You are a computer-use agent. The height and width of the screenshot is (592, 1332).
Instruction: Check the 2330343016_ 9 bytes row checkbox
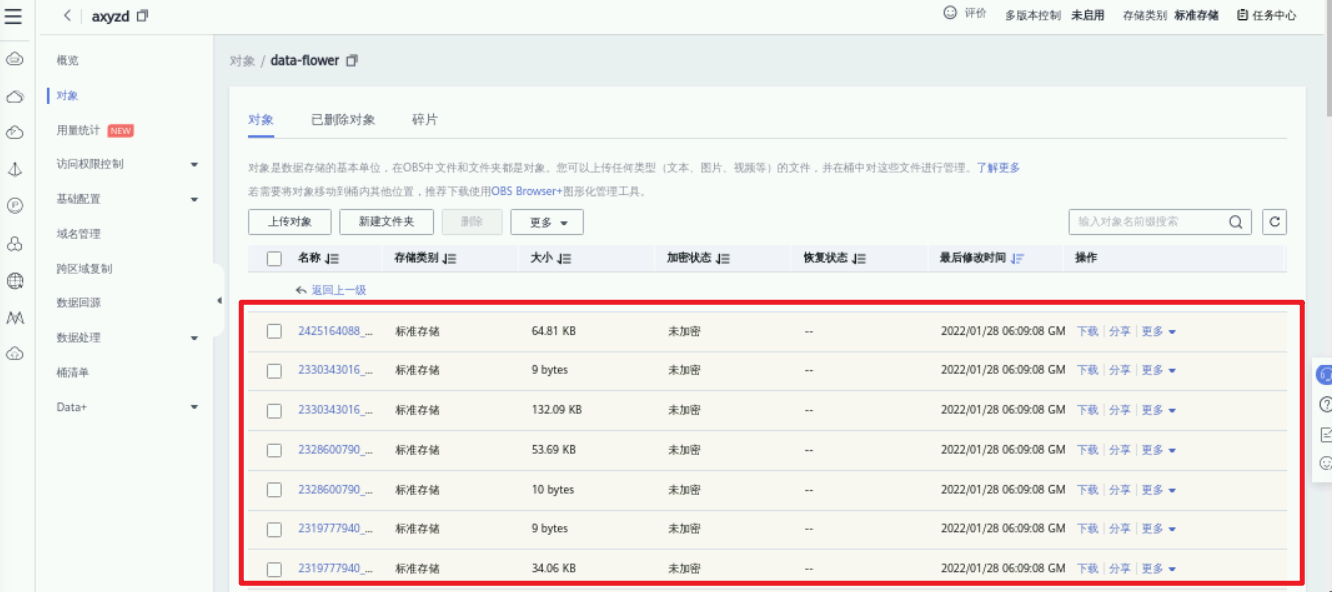pyautogui.click(x=274, y=371)
